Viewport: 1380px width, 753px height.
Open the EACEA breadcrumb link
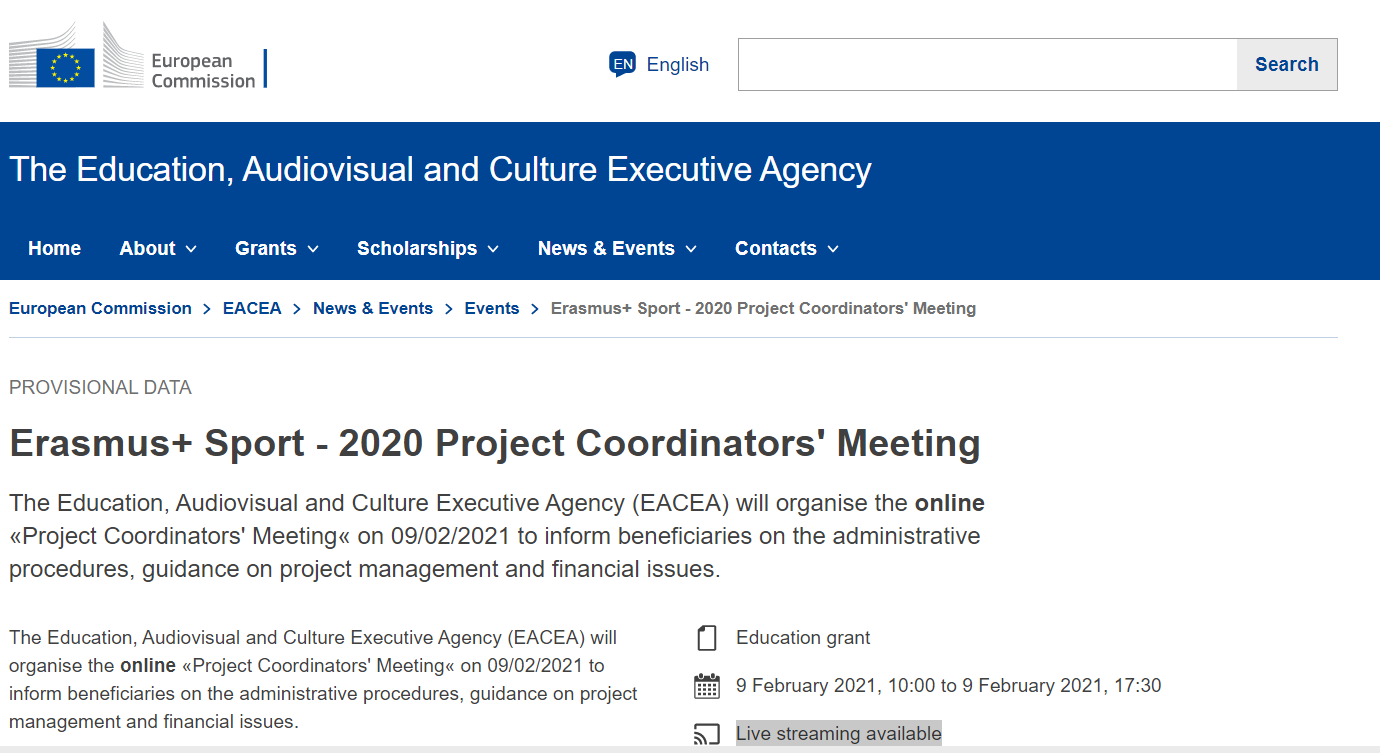coord(252,309)
